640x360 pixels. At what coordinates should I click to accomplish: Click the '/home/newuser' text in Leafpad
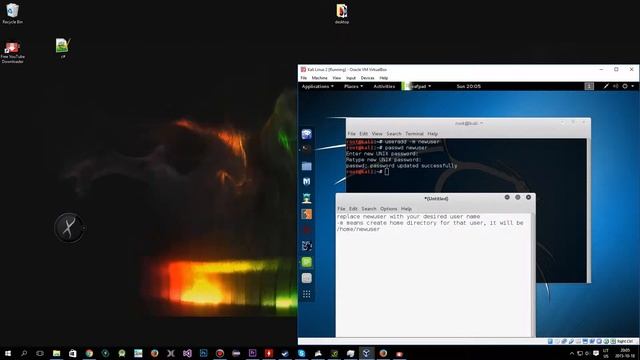[358, 229]
